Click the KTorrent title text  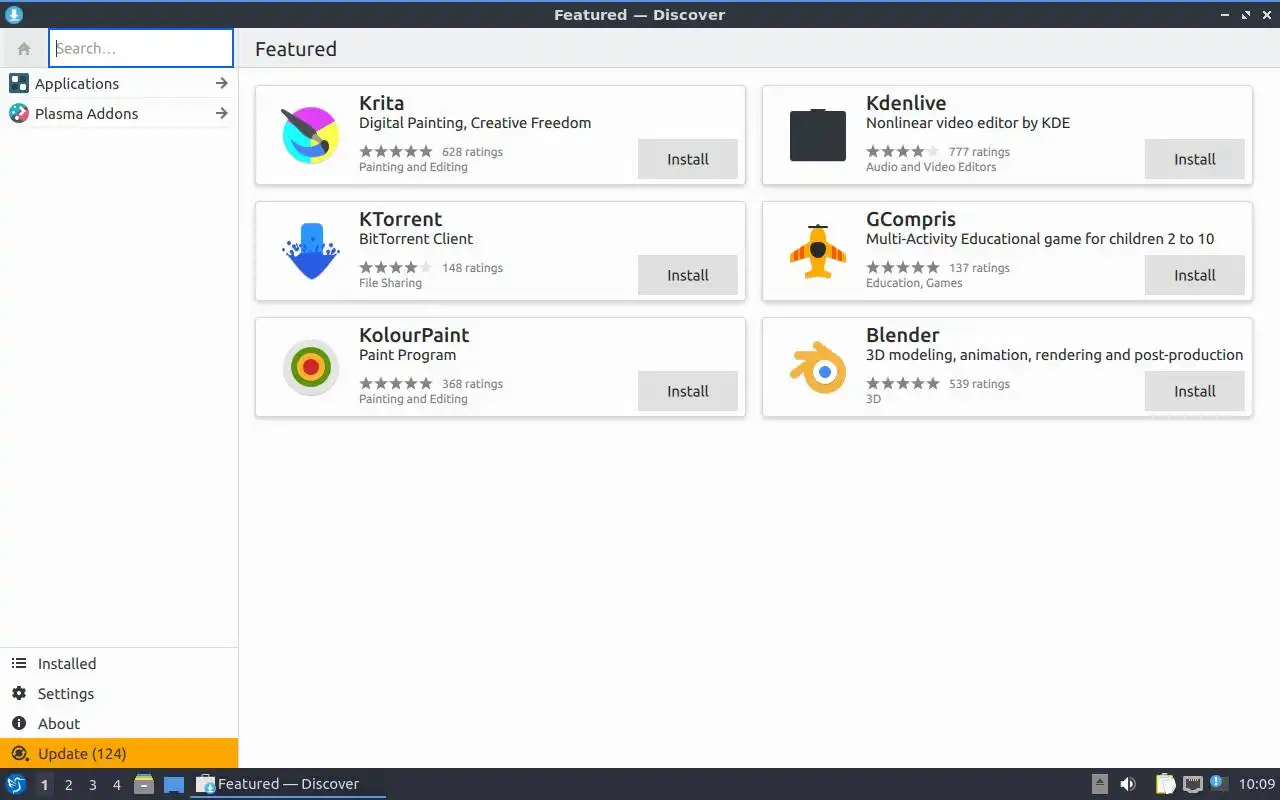click(400, 219)
